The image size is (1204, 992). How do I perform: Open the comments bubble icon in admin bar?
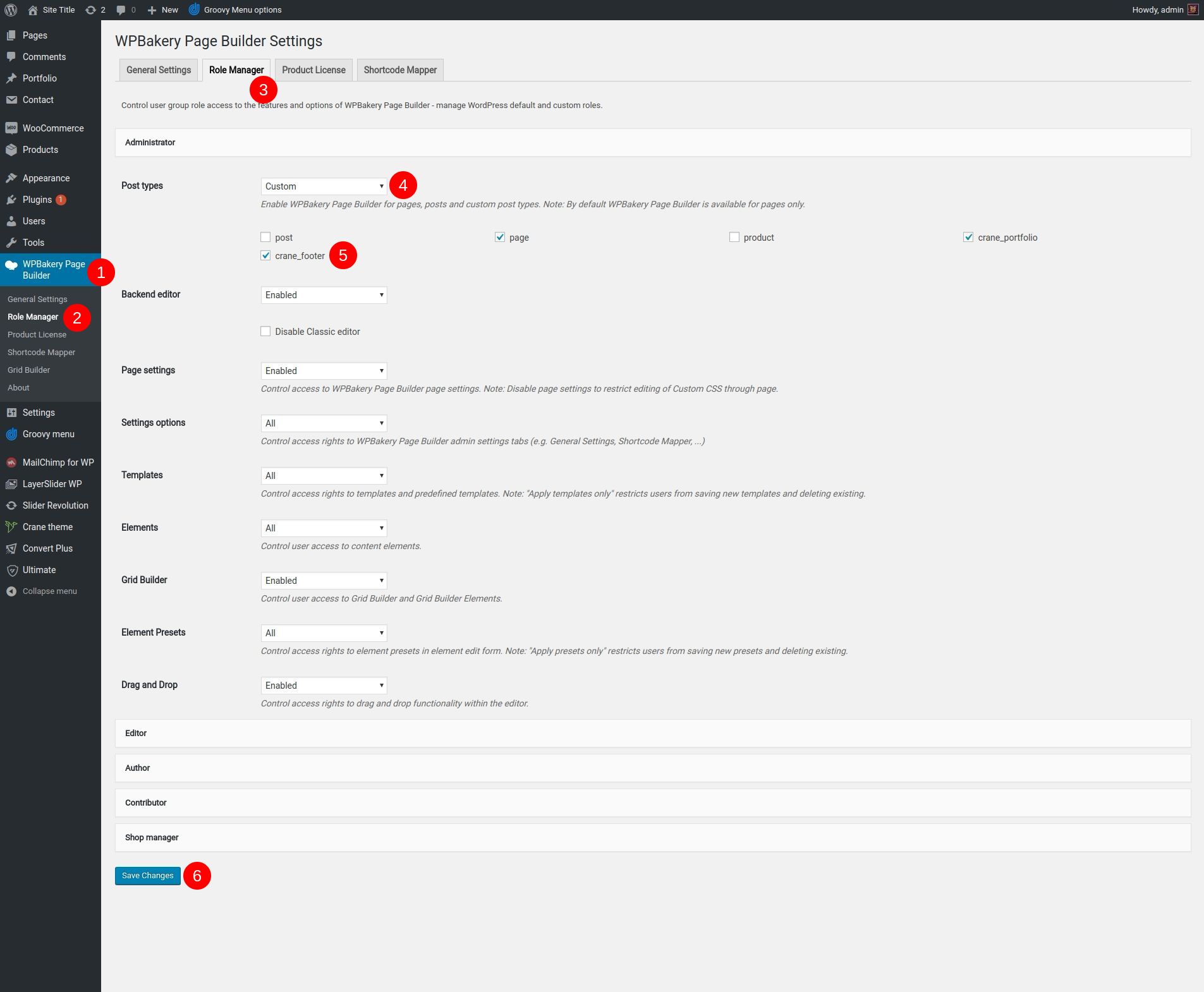coord(121,10)
